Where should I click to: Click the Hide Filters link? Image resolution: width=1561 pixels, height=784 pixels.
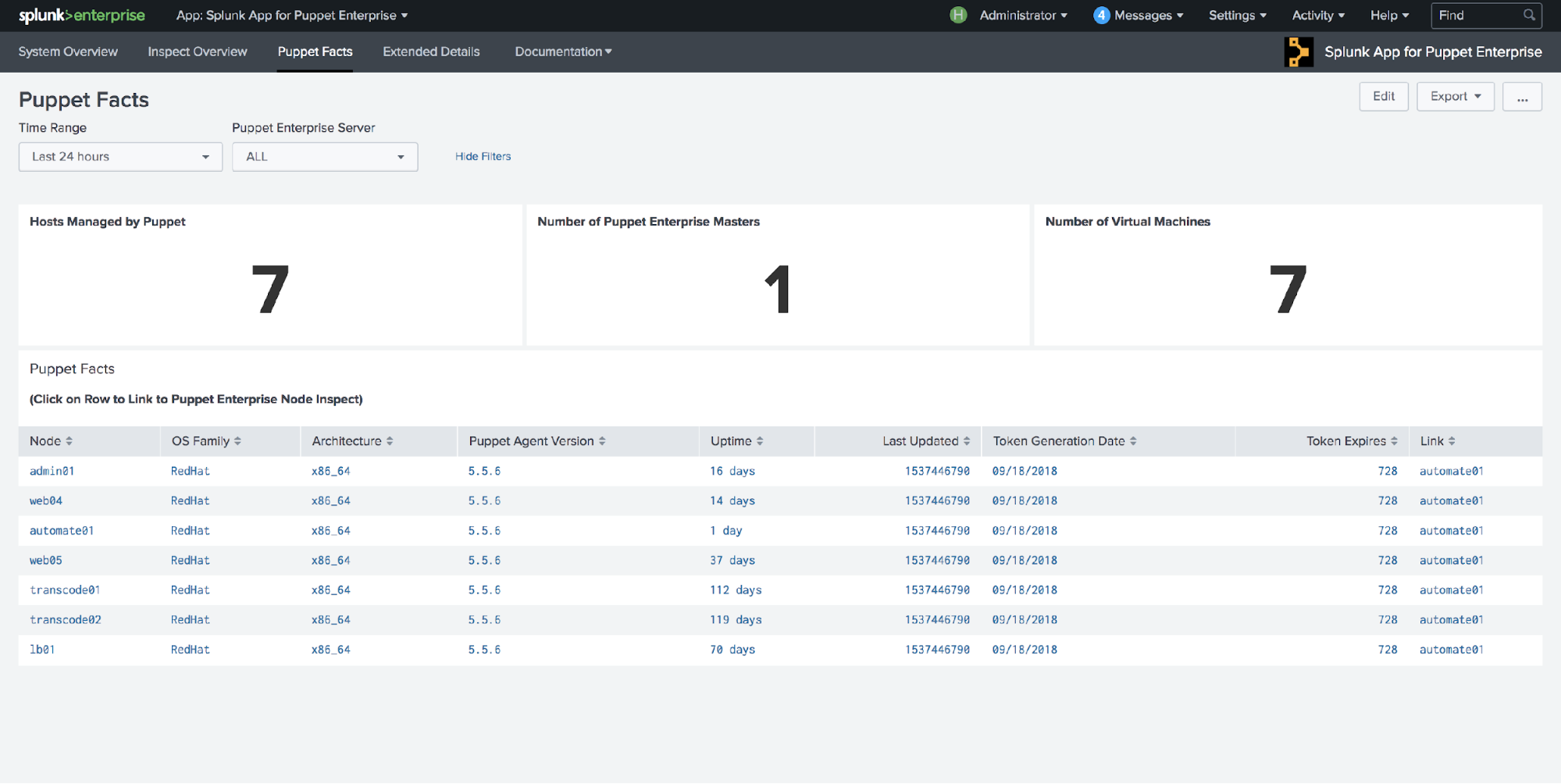click(x=483, y=157)
